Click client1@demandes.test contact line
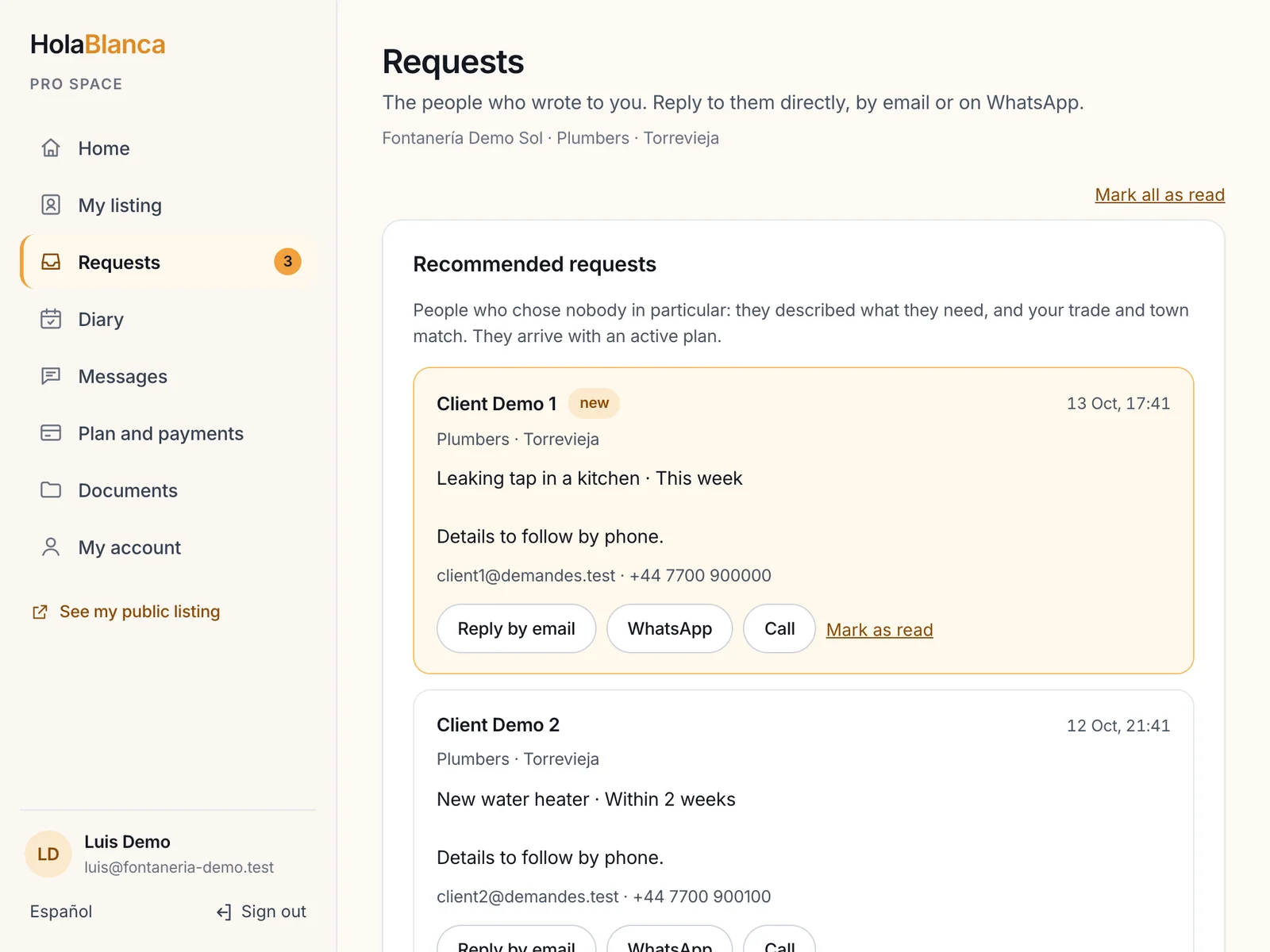 [x=604, y=575]
